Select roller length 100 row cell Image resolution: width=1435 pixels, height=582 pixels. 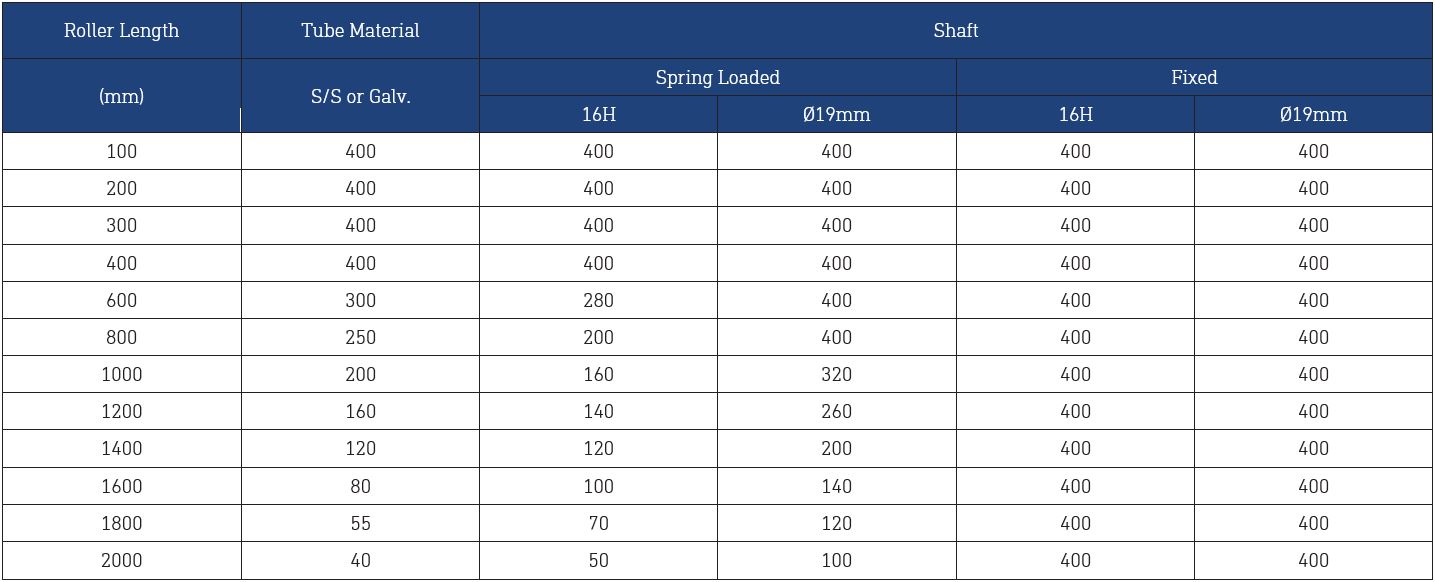tap(121, 151)
